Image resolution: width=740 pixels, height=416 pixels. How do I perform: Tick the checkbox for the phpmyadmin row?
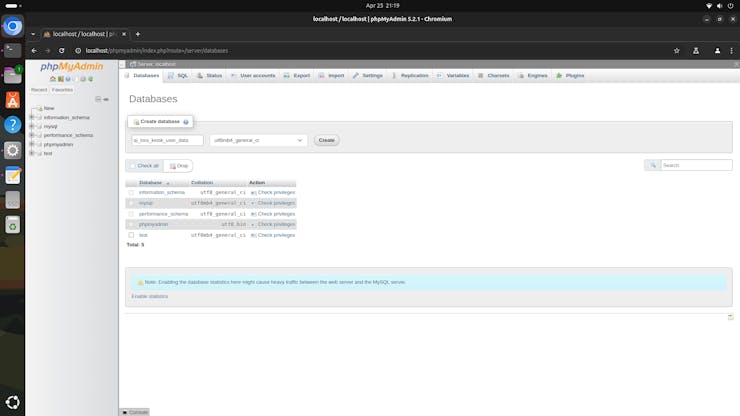(131, 224)
